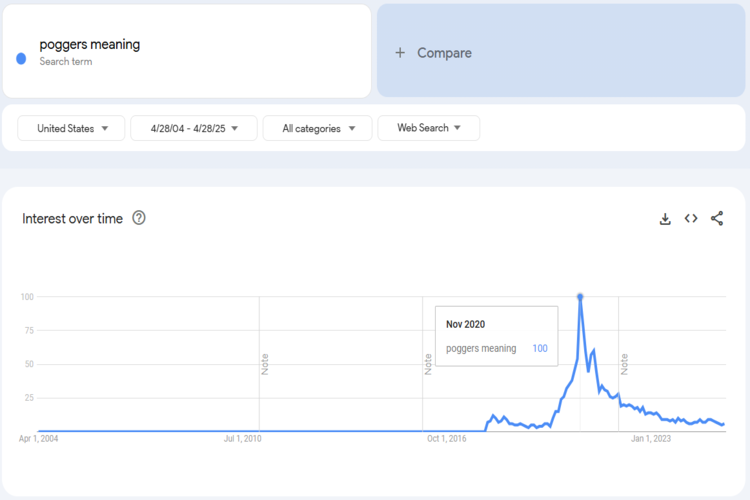750x500 pixels.
Task: Click the Compare add-term box
Action: [x=561, y=51]
